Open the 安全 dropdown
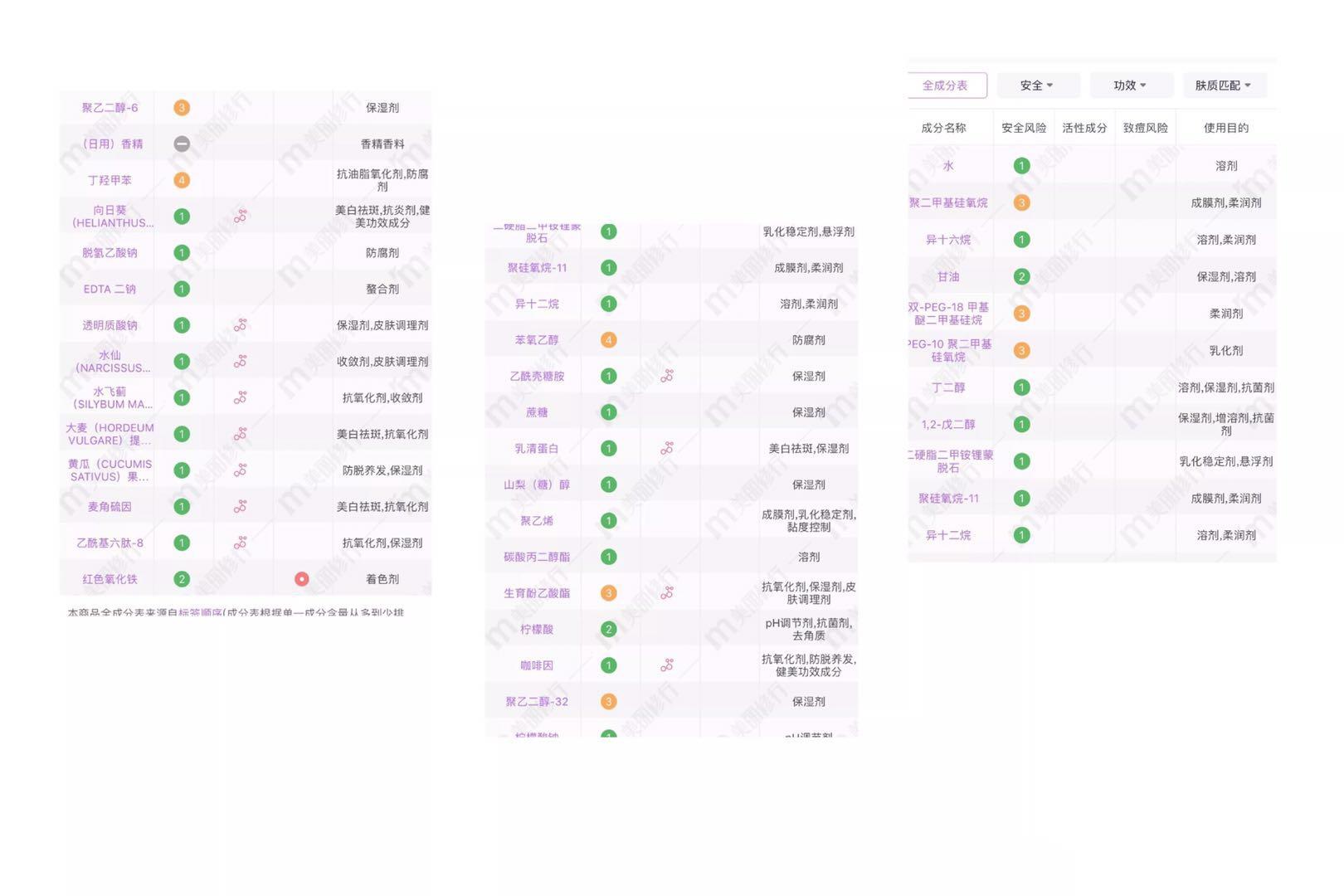 1036,85
